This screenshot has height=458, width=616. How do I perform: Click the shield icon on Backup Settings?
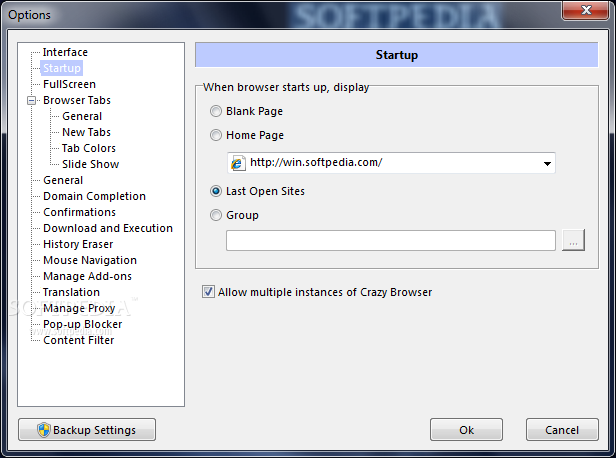click(44, 430)
